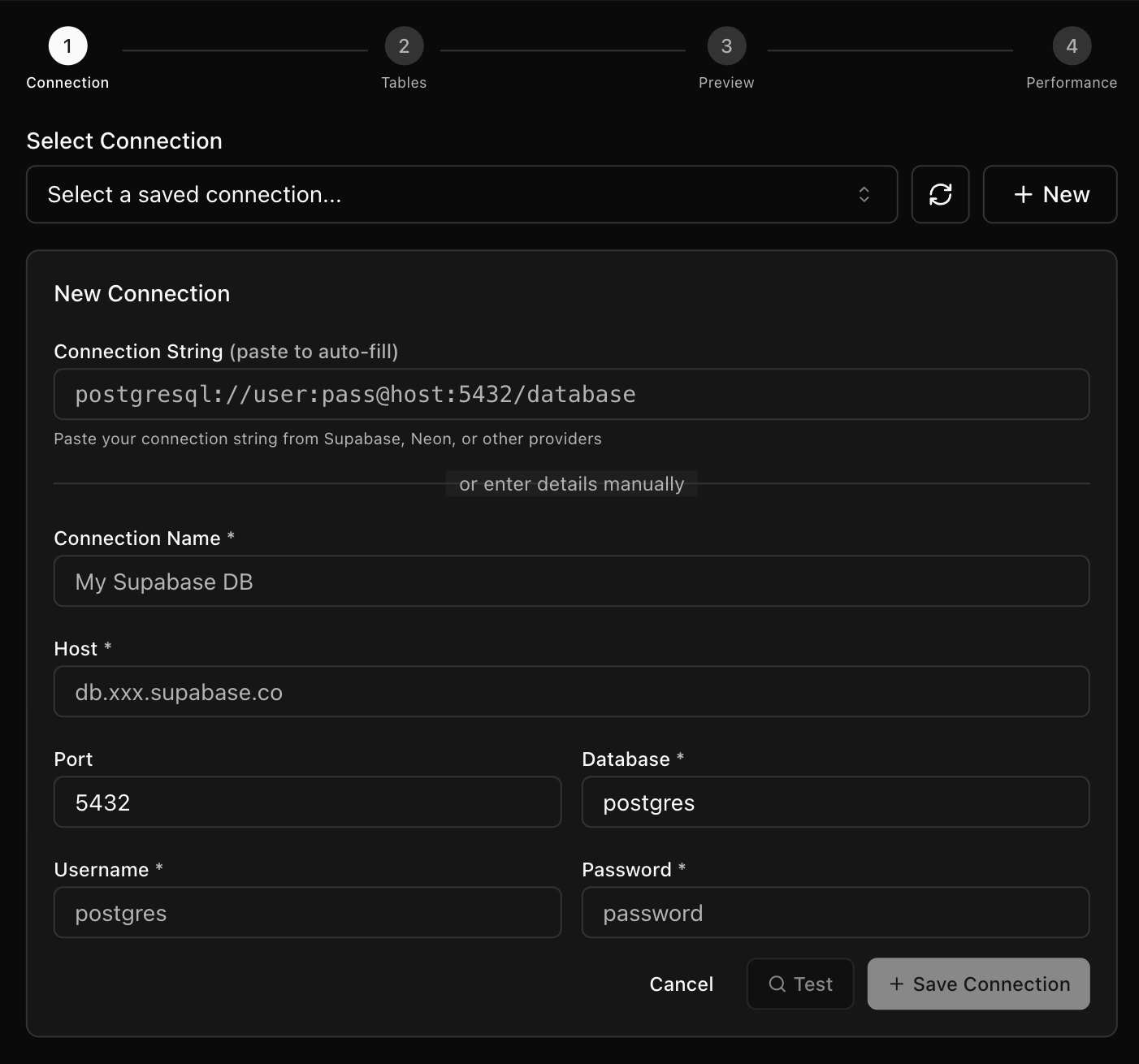Select the step 1 Connection circle
The height and width of the screenshot is (1064, 1139).
(67, 46)
